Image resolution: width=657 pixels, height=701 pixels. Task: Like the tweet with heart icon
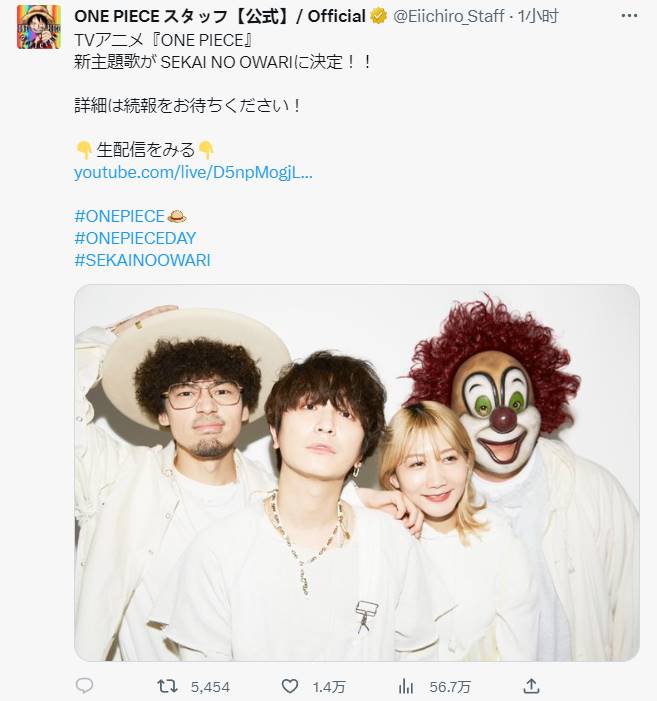290,686
